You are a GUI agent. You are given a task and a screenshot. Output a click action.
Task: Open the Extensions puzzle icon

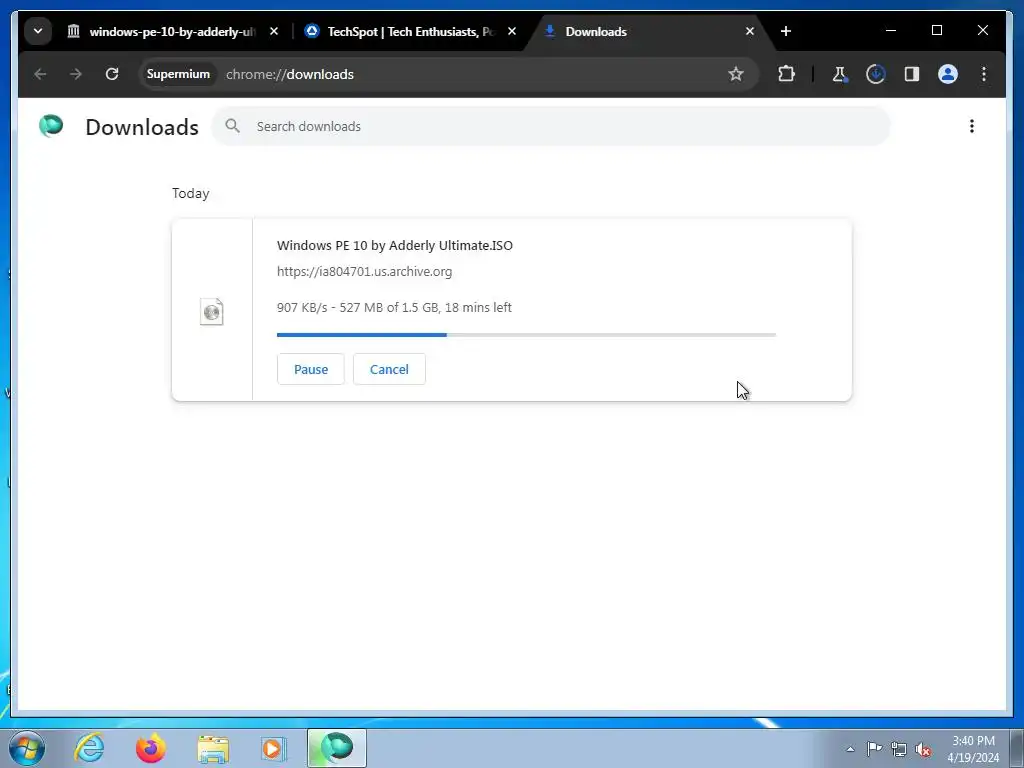point(786,74)
